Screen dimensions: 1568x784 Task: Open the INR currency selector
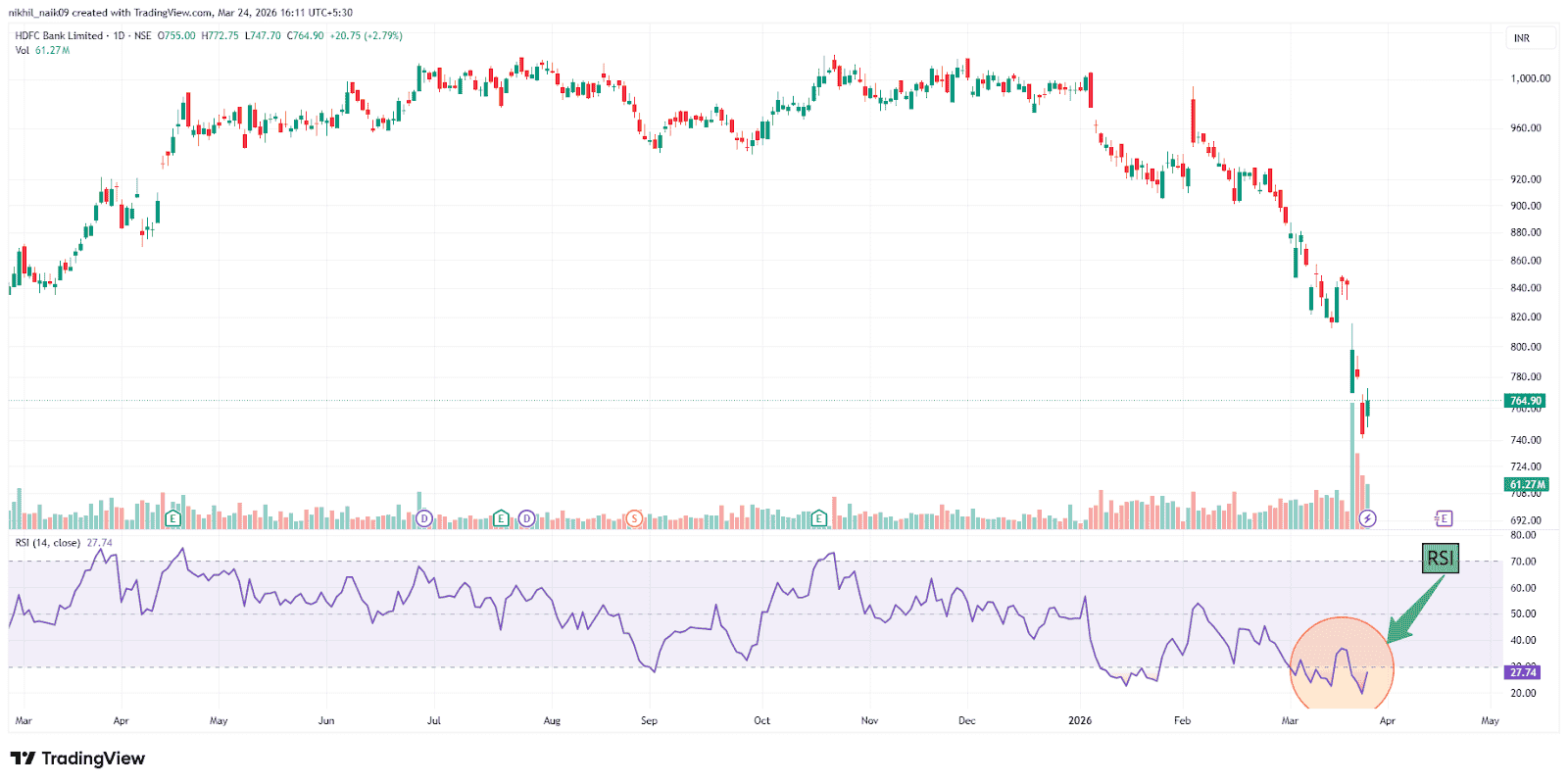[1522, 38]
